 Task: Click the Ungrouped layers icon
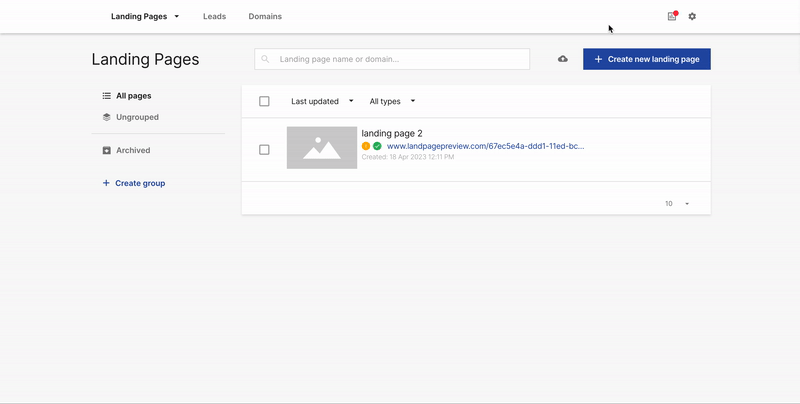pyautogui.click(x=107, y=117)
